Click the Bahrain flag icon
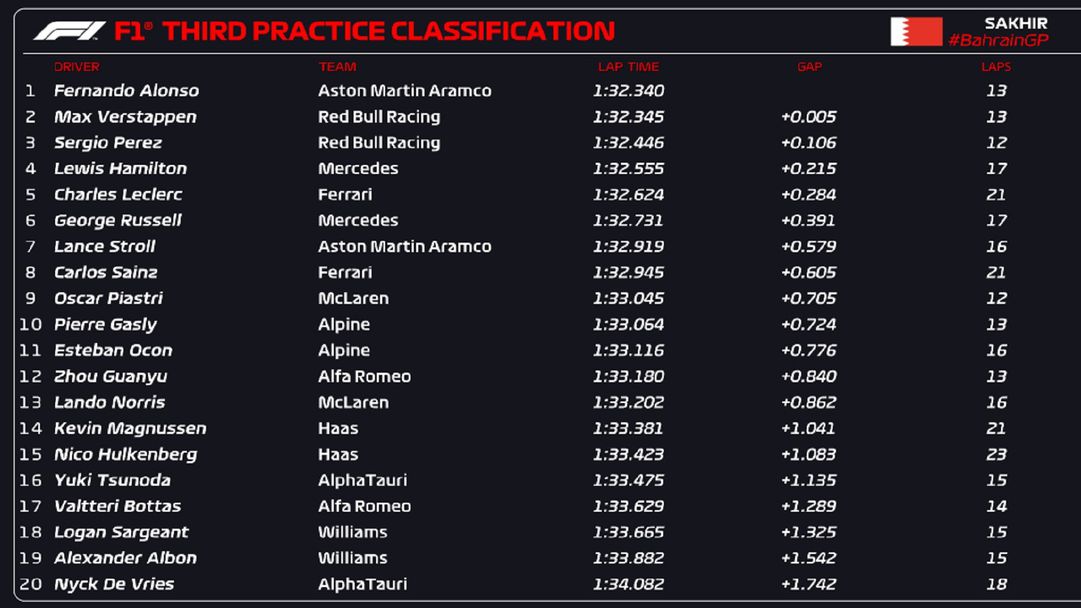Screen dimensions: 1081x608 pos(915,32)
